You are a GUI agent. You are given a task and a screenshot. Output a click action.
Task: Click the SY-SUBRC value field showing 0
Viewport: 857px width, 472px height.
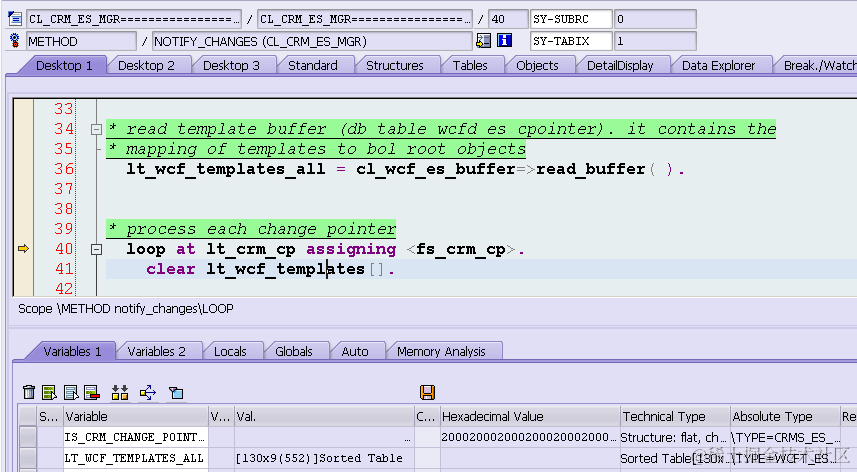(655, 19)
